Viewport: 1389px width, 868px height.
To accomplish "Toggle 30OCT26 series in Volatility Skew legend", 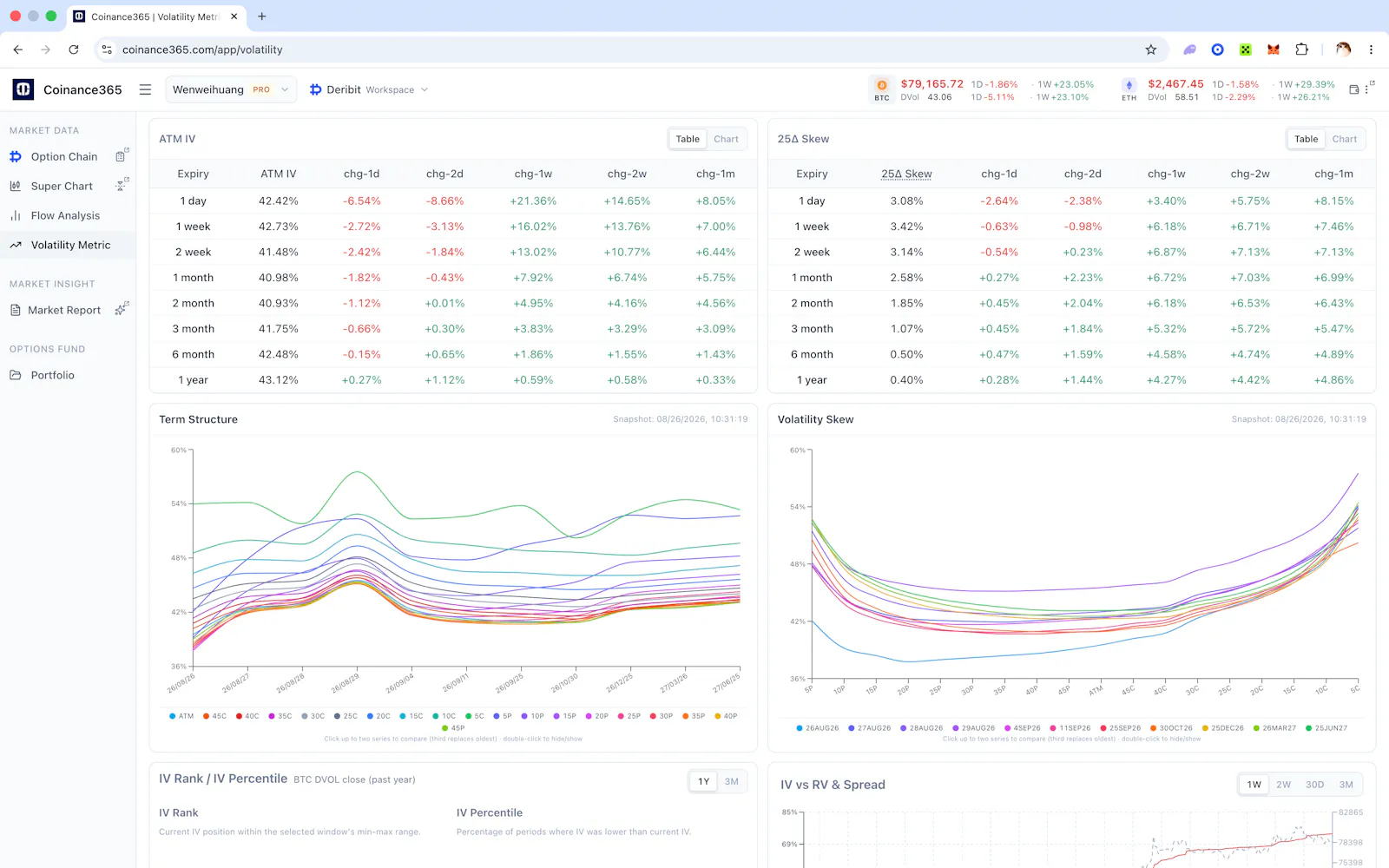I will coord(1171,728).
